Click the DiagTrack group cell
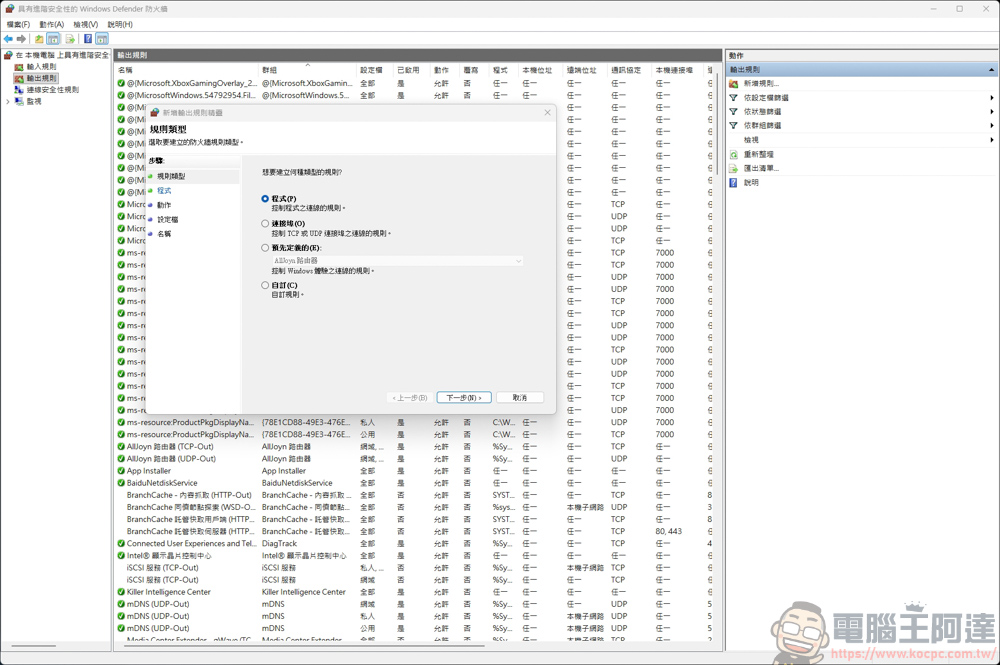This screenshot has height=665, width=1000. [279, 543]
